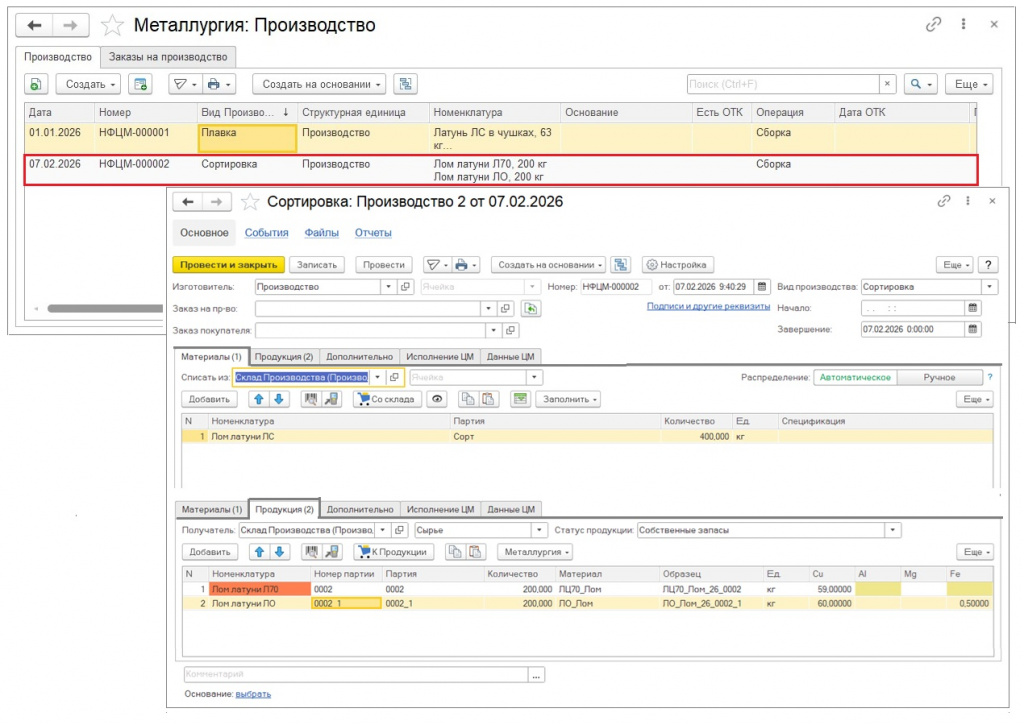Open calendar picker for Начало field
Viewport: 1024px width, 725px height.
point(972,308)
